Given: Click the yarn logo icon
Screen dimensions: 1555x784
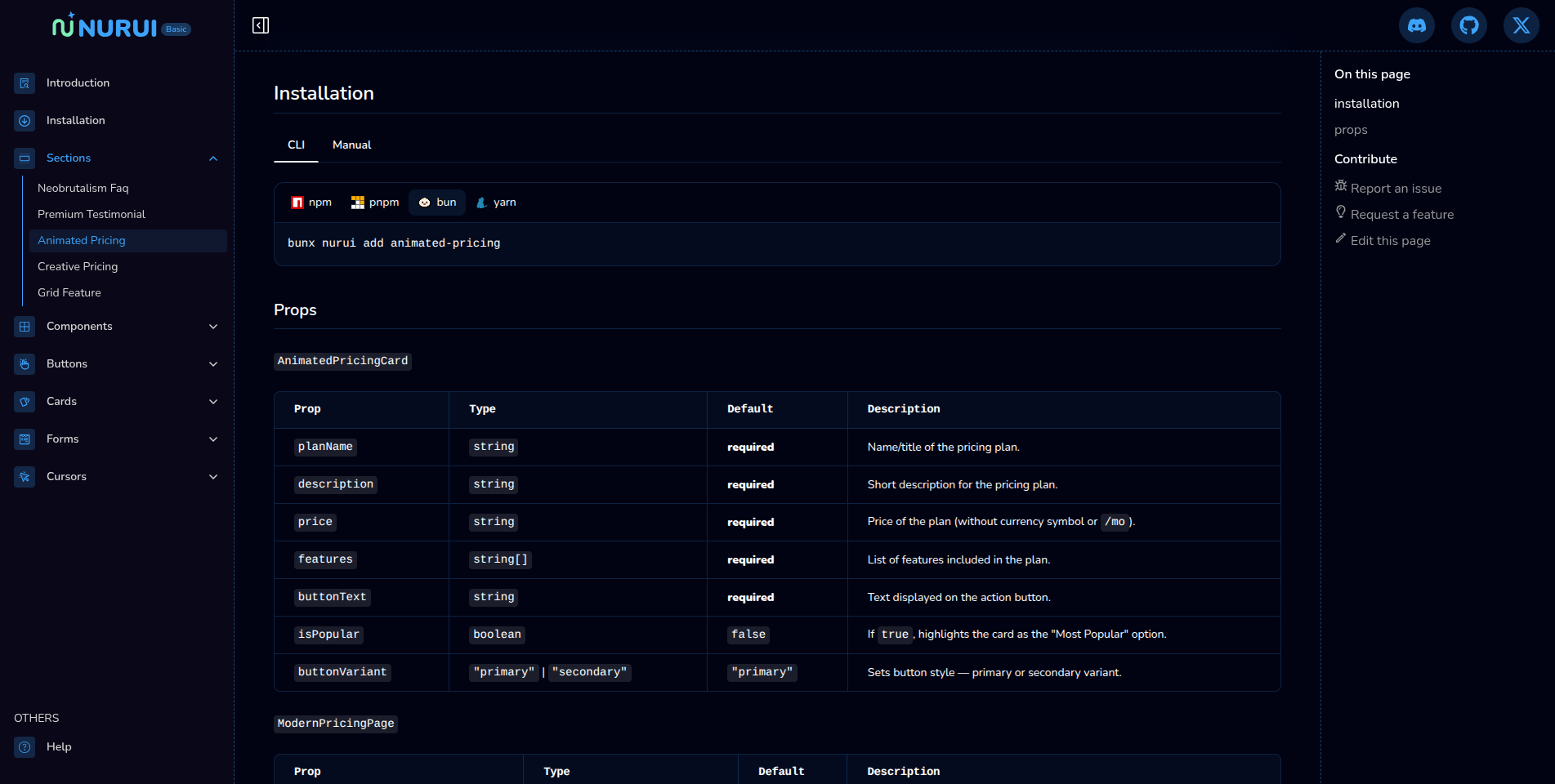Looking at the screenshot, I should click(482, 203).
